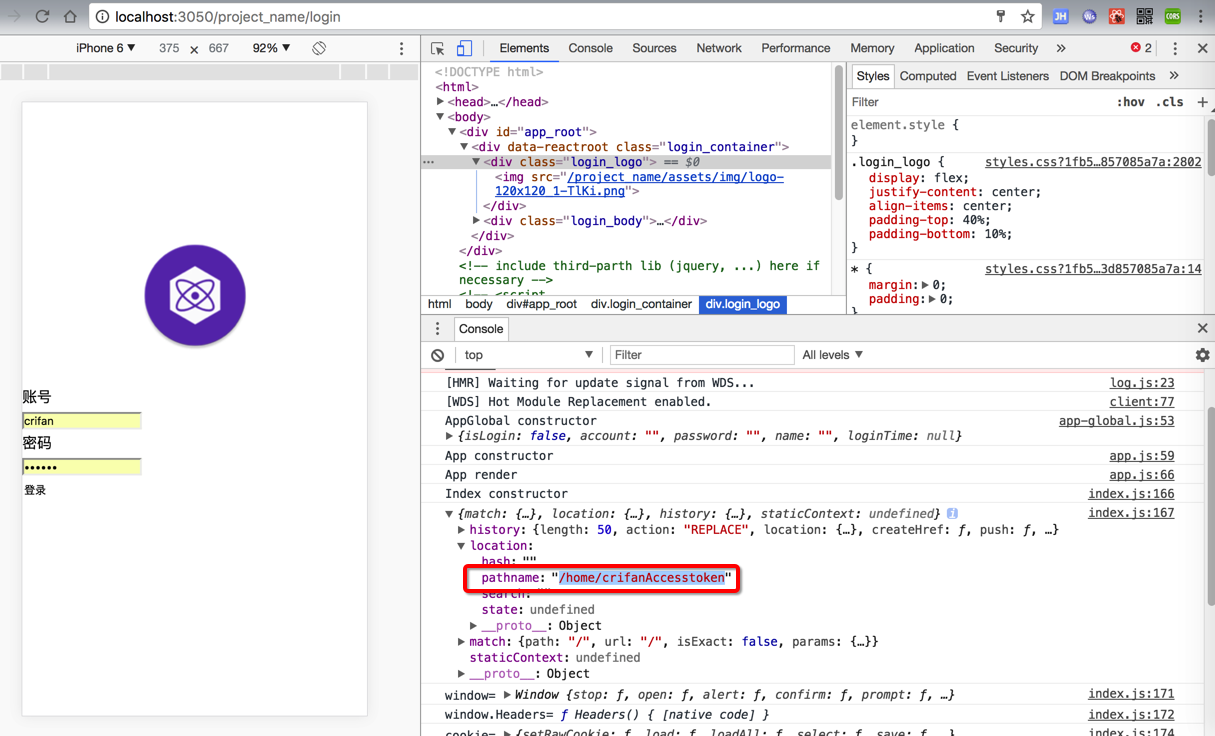Bookmark this page with the star icon
The image size is (1215, 736).
(1027, 16)
